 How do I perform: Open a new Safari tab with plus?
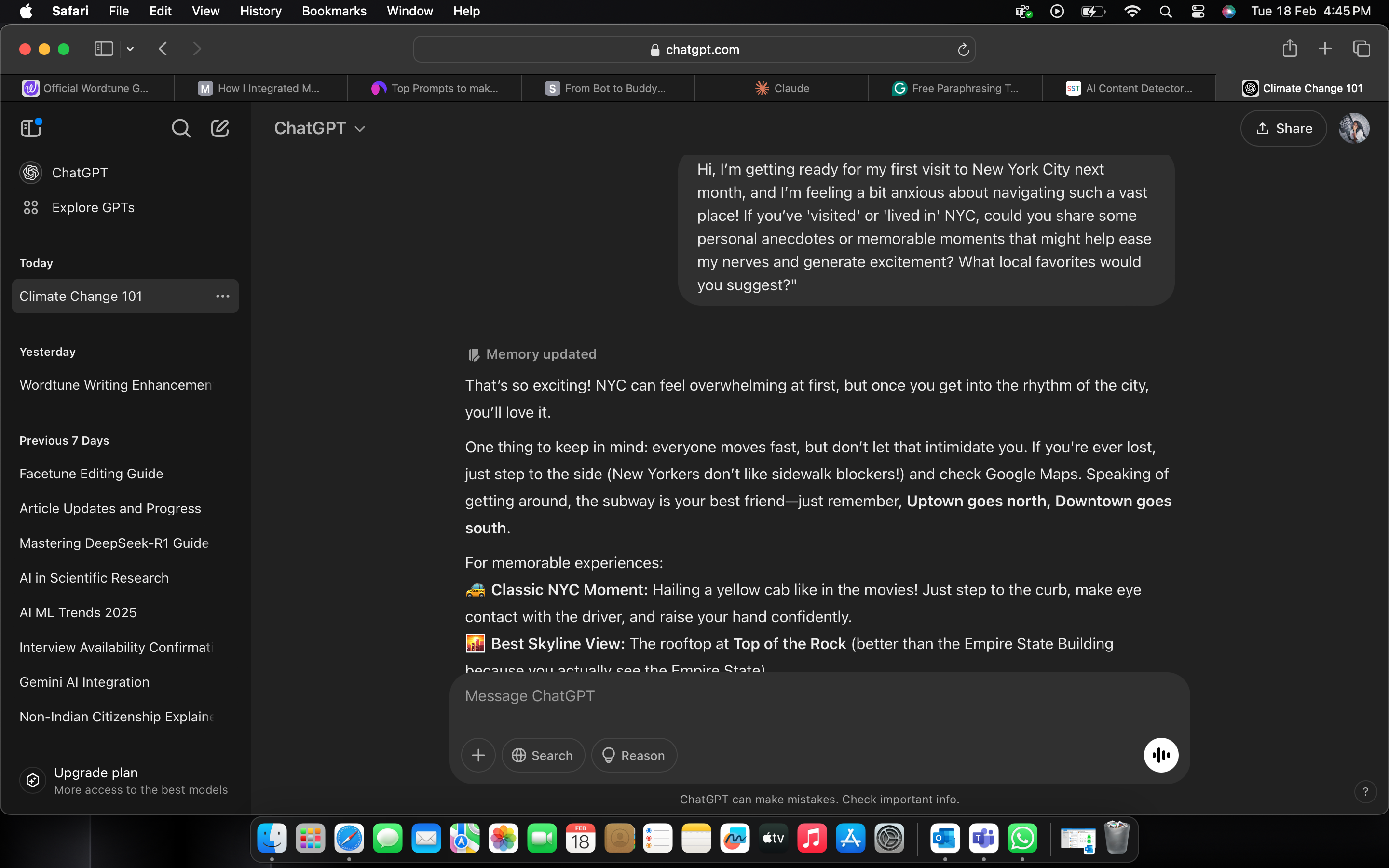(x=1325, y=49)
